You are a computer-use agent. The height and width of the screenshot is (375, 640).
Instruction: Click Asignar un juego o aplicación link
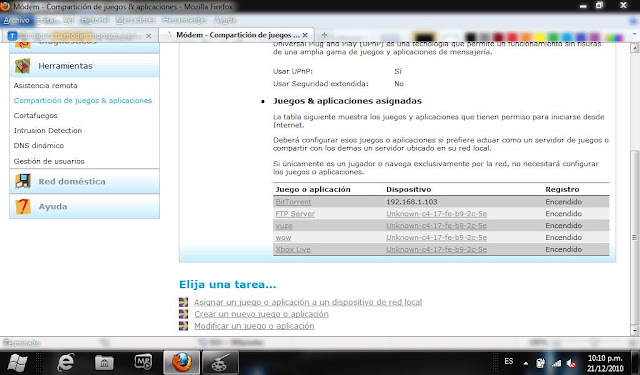pyautogui.click(x=308, y=302)
